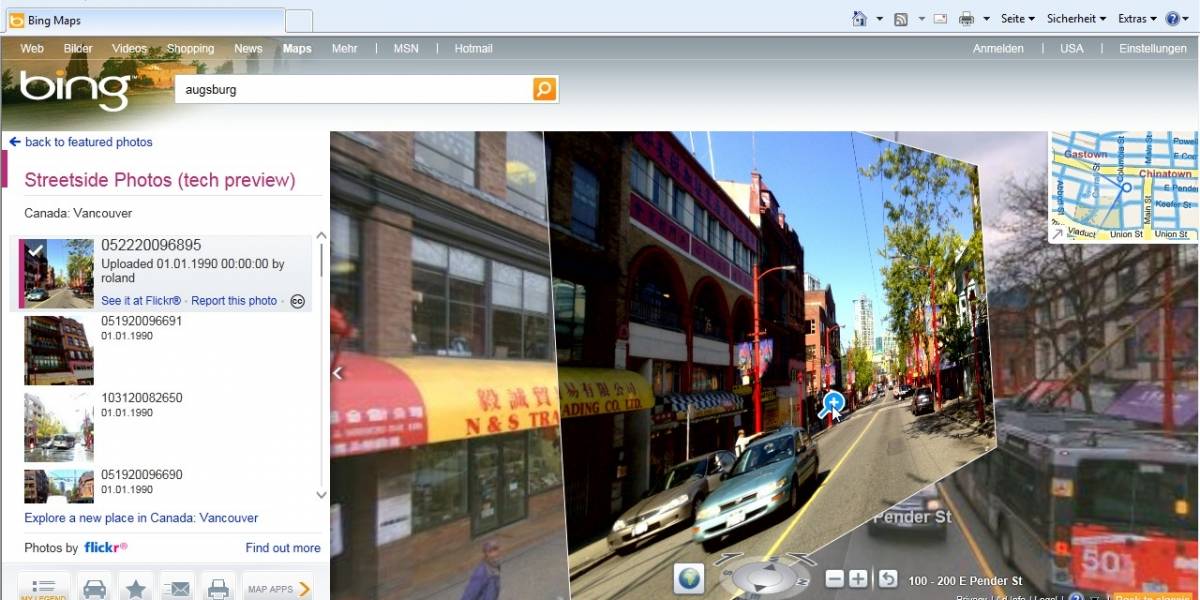Open the News tab

click(x=248, y=48)
